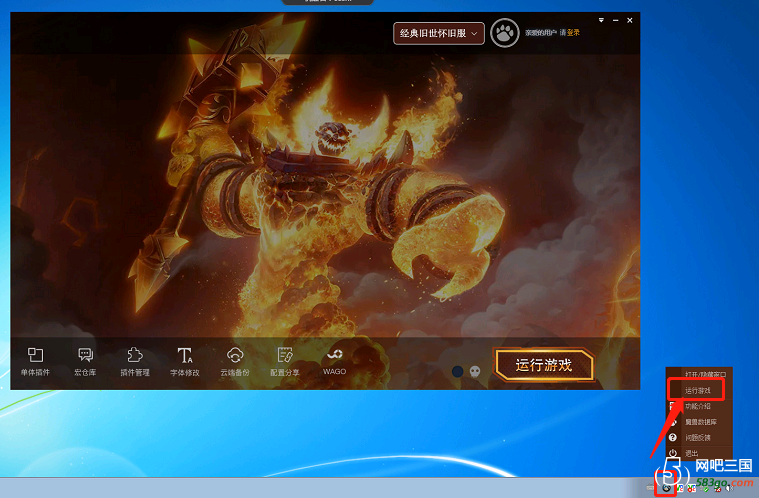Click the volume speaker tray icon
This screenshot has width=759, height=498.
(729, 488)
